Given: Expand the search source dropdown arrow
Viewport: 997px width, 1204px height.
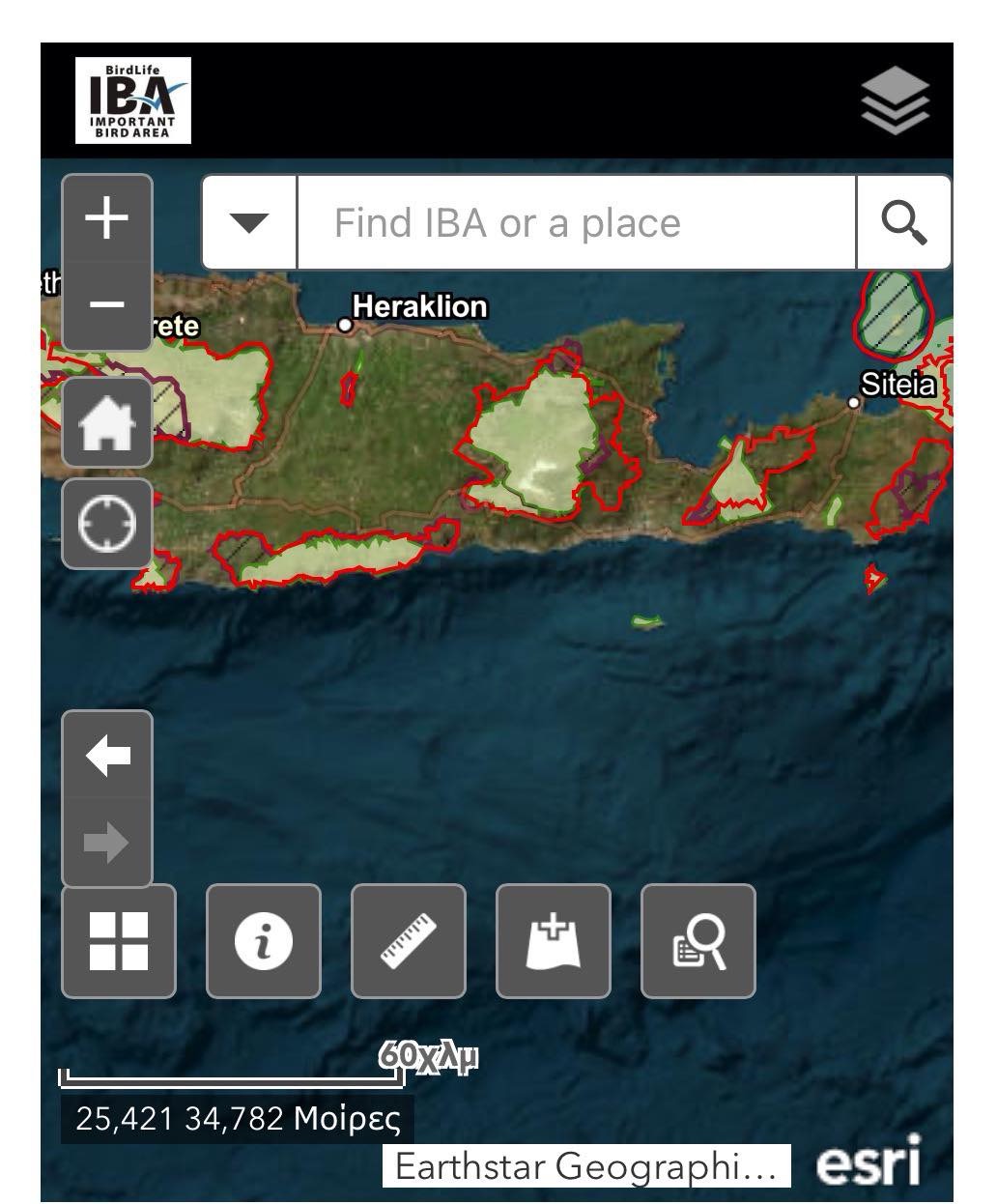Looking at the screenshot, I should click(x=249, y=222).
